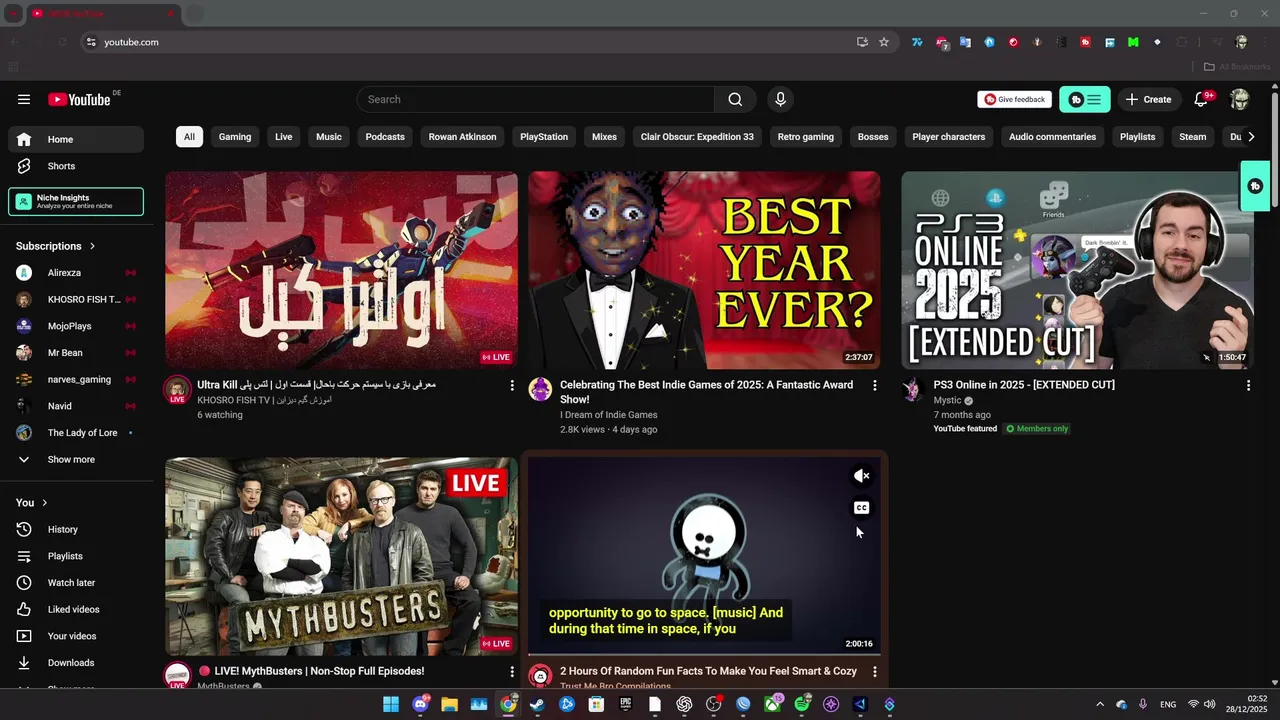Image resolution: width=1280 pixels, height=720 pixels.
Task: Open the Chrome extensions puzzle icon
Action: point(1182,42)
